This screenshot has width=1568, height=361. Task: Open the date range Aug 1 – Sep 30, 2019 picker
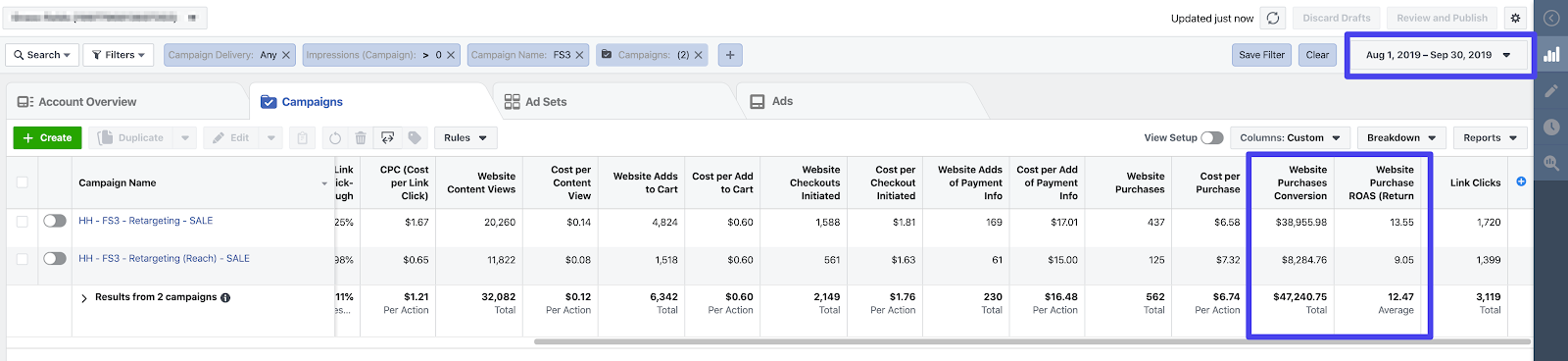pos(1438,55)
